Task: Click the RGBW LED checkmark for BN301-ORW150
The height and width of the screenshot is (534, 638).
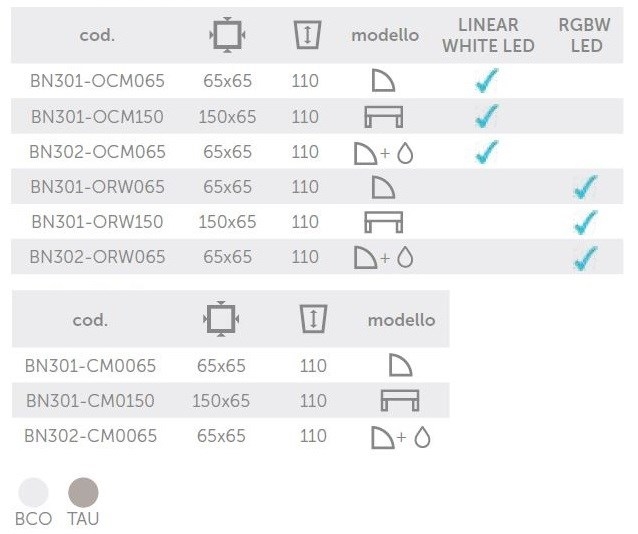Action: (x=586, y=222)
